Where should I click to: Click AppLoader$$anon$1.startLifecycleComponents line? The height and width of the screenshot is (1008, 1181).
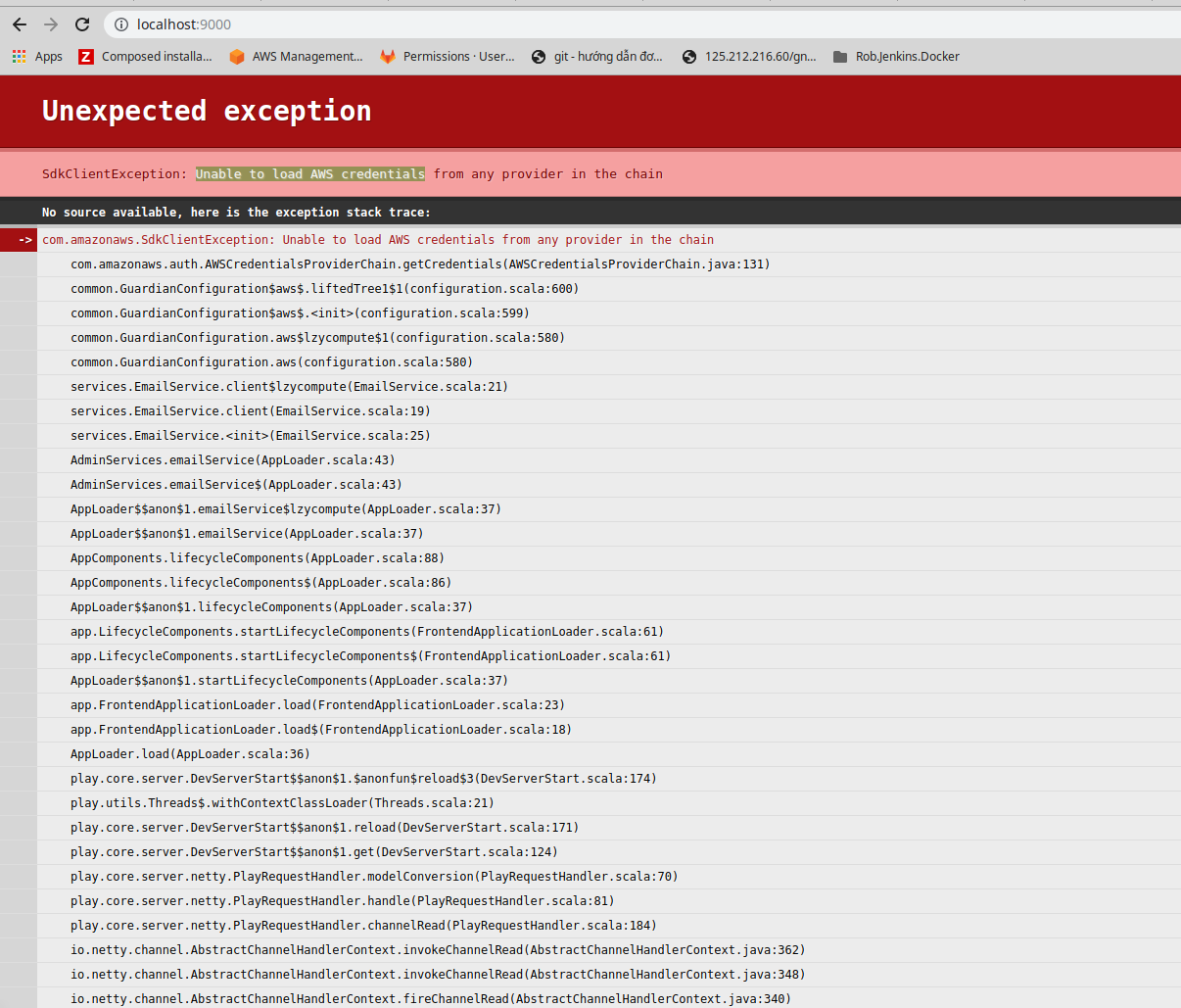[289, 681]
